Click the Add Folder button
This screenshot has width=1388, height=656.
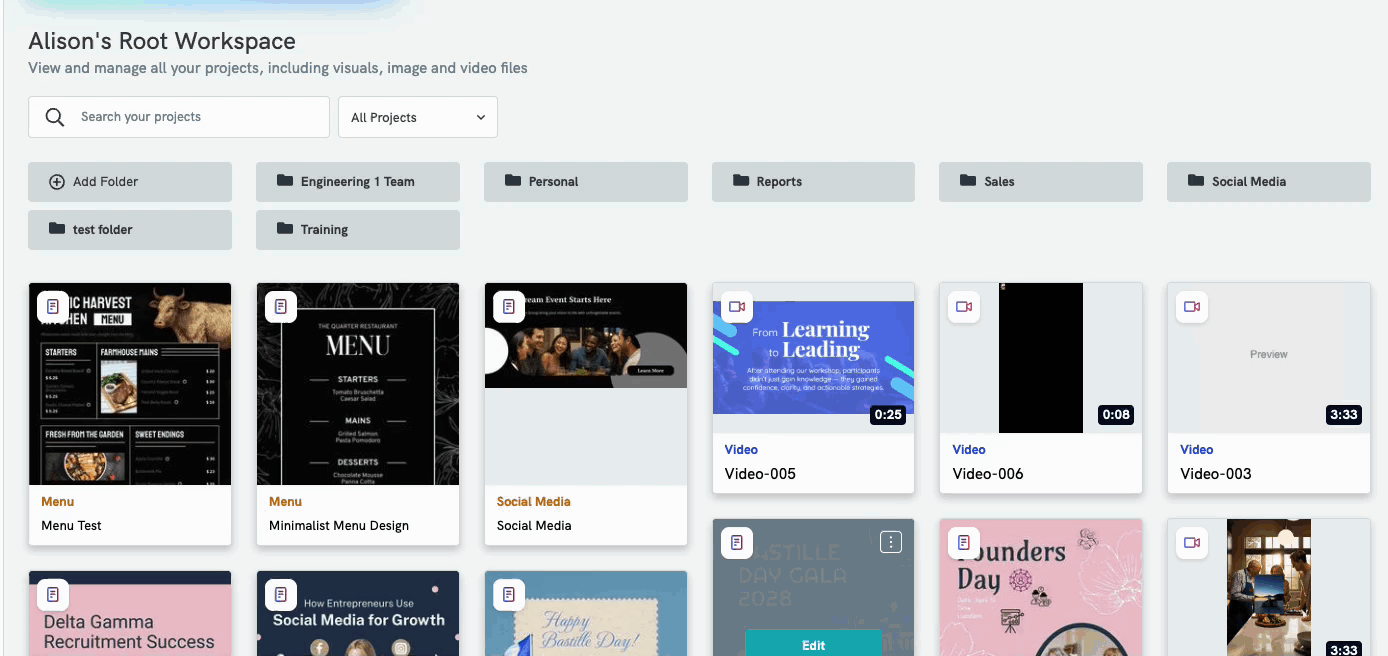tap(130, 182)
